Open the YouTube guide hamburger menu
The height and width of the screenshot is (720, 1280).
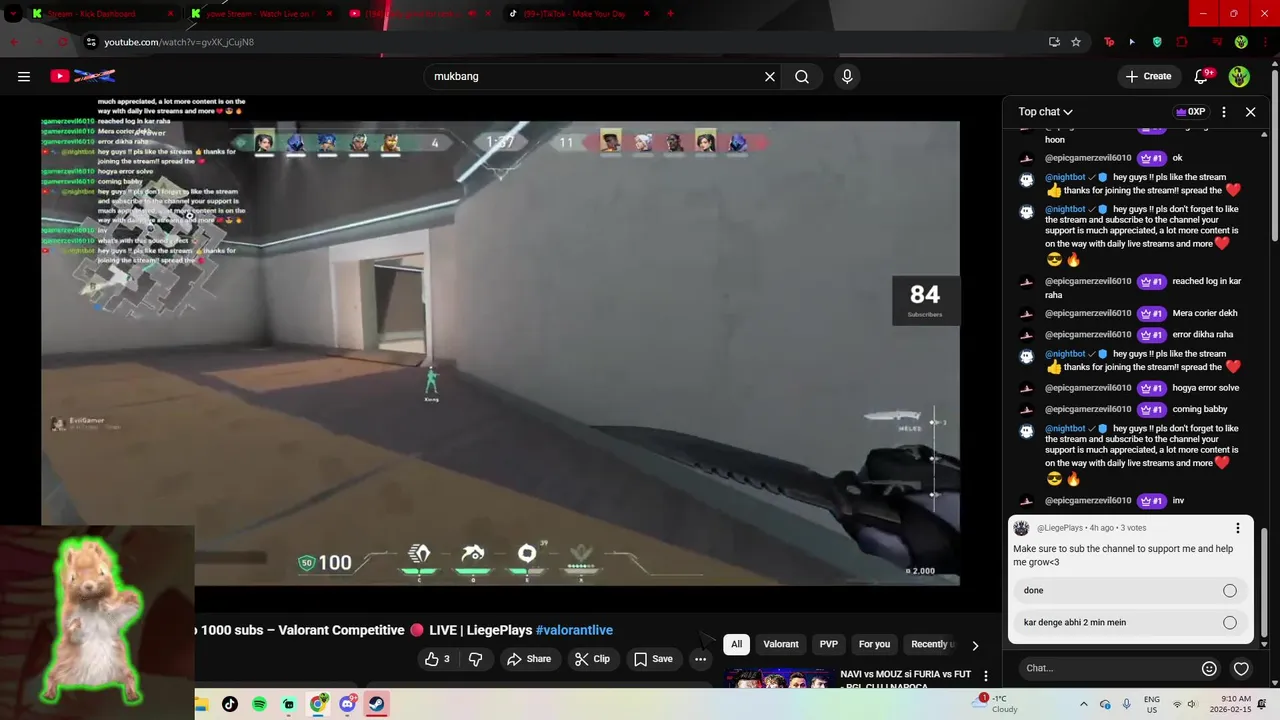point(24,76)
